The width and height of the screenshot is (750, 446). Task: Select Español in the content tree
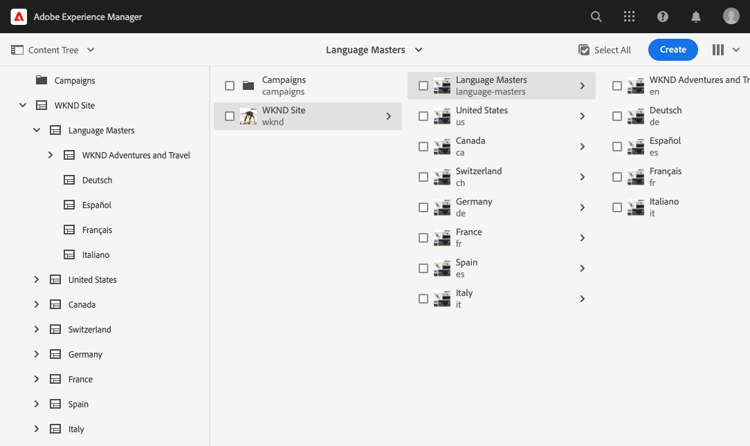(97, 205)
